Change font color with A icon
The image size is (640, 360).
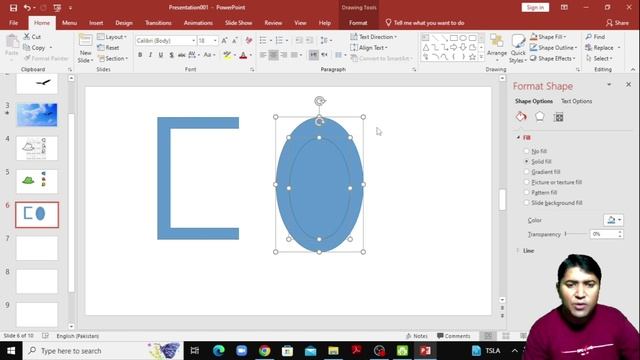pos(244,55)
